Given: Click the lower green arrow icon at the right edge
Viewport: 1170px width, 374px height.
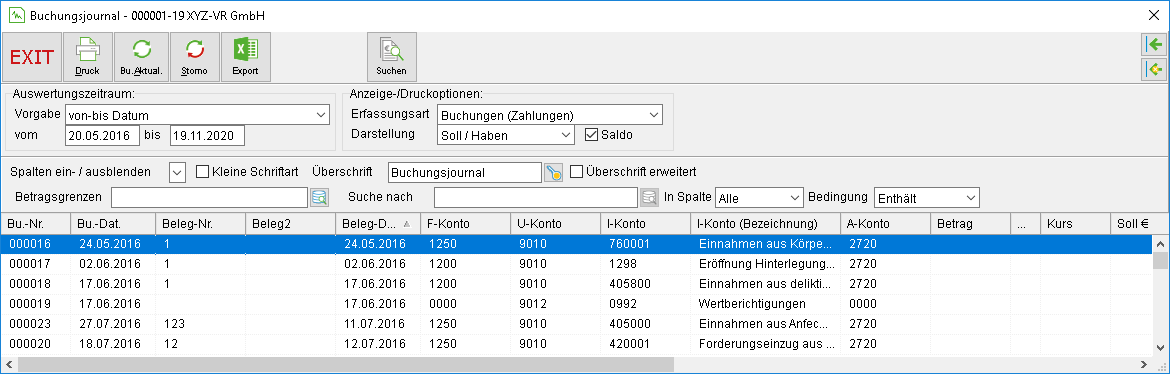Looking at the screenshot, I should tap(1154, 69).
